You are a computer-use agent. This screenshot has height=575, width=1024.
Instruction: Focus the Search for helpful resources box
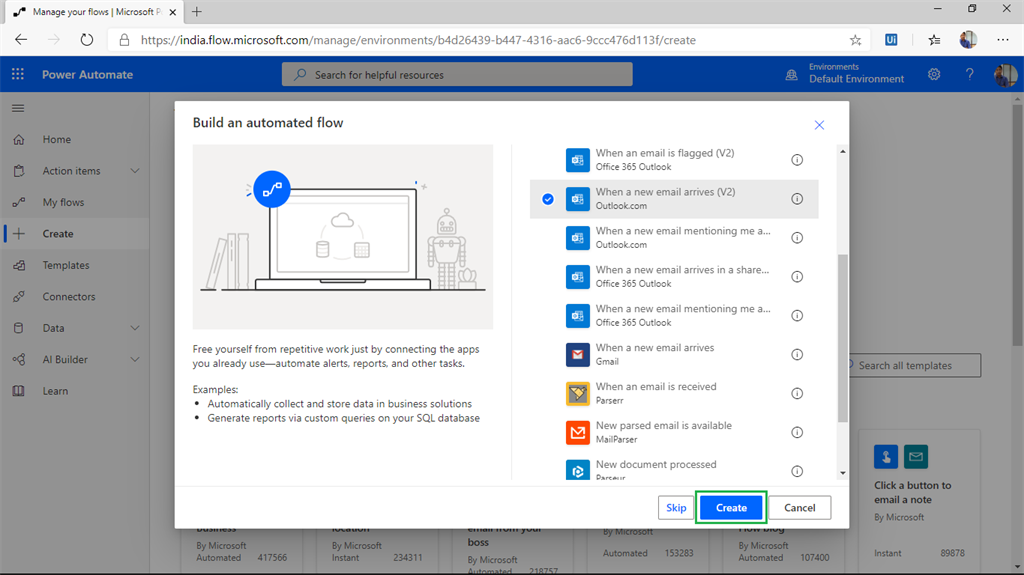(x=457, y=74)
